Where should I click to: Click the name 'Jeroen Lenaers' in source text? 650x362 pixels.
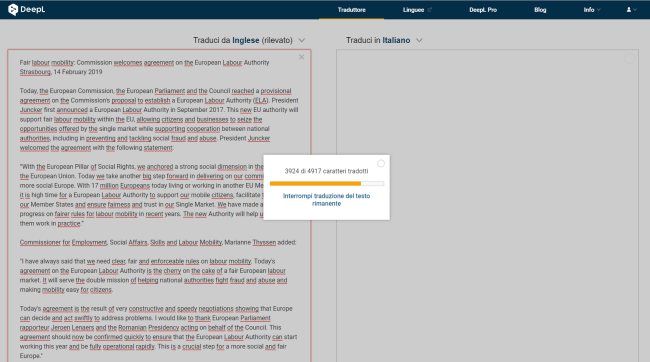73,328
